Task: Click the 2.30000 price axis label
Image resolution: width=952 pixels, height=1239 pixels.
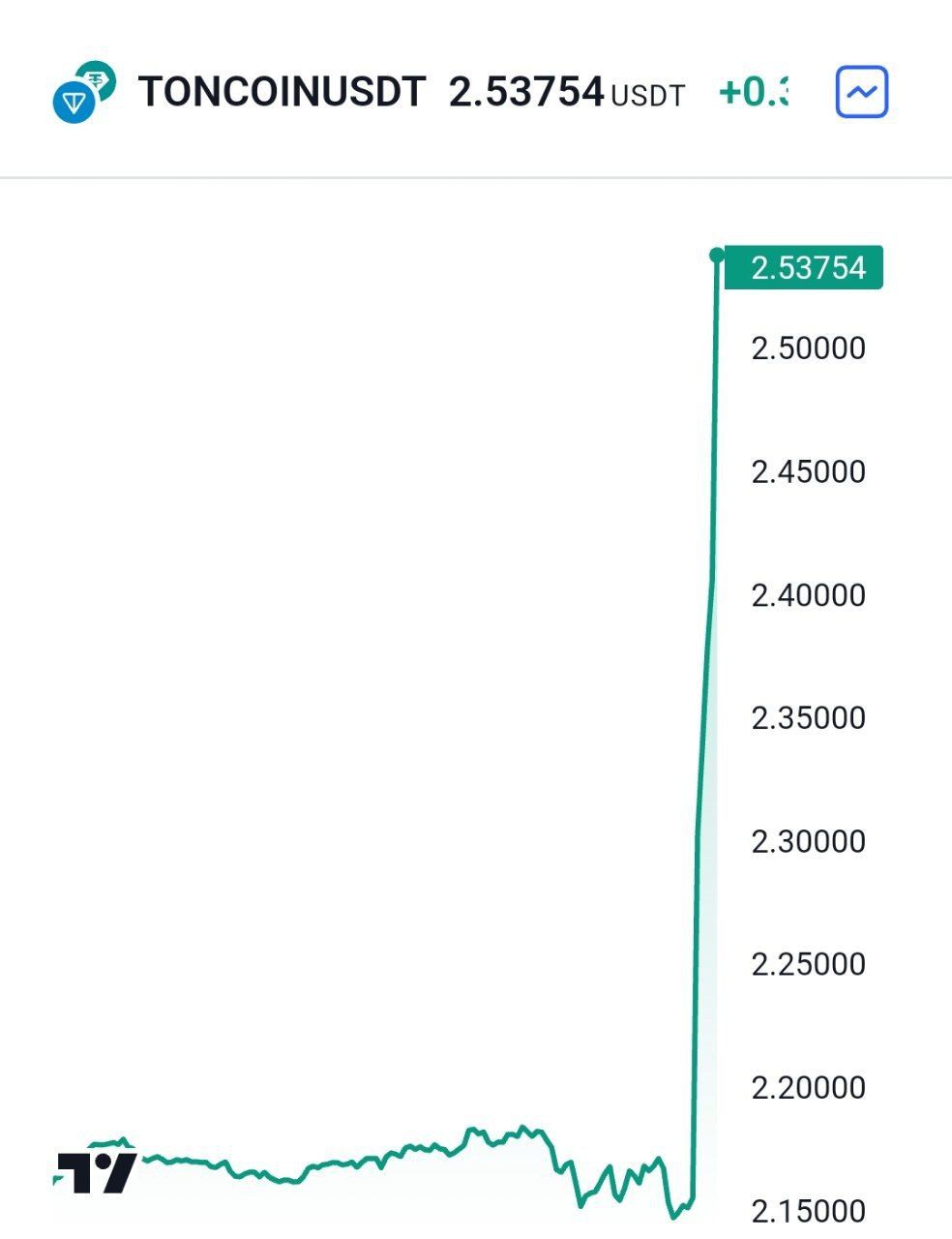Action: pos(808,840)
